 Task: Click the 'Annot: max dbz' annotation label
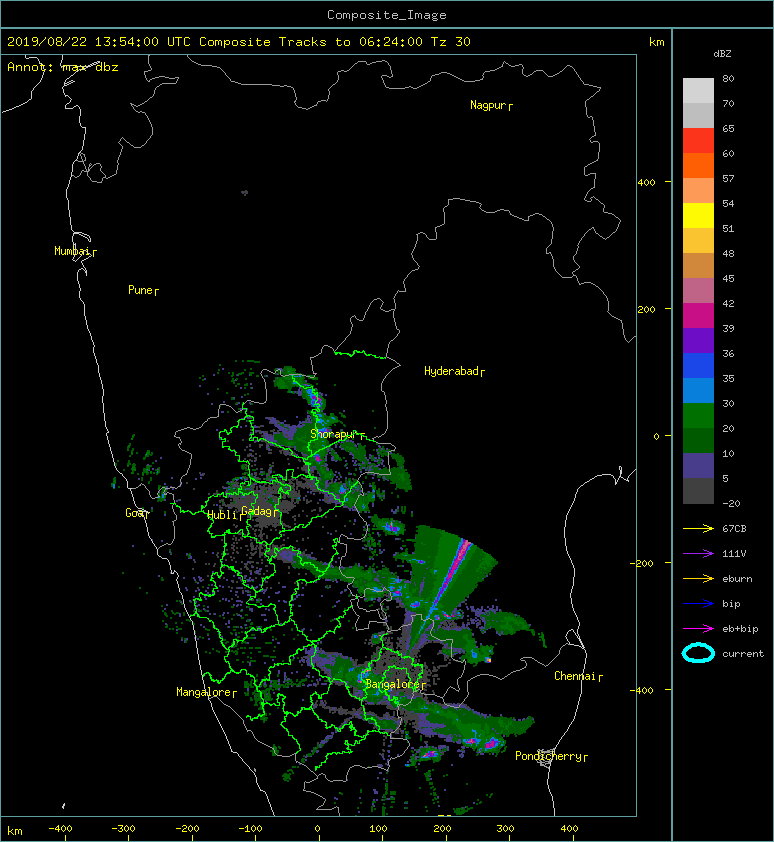63,68
